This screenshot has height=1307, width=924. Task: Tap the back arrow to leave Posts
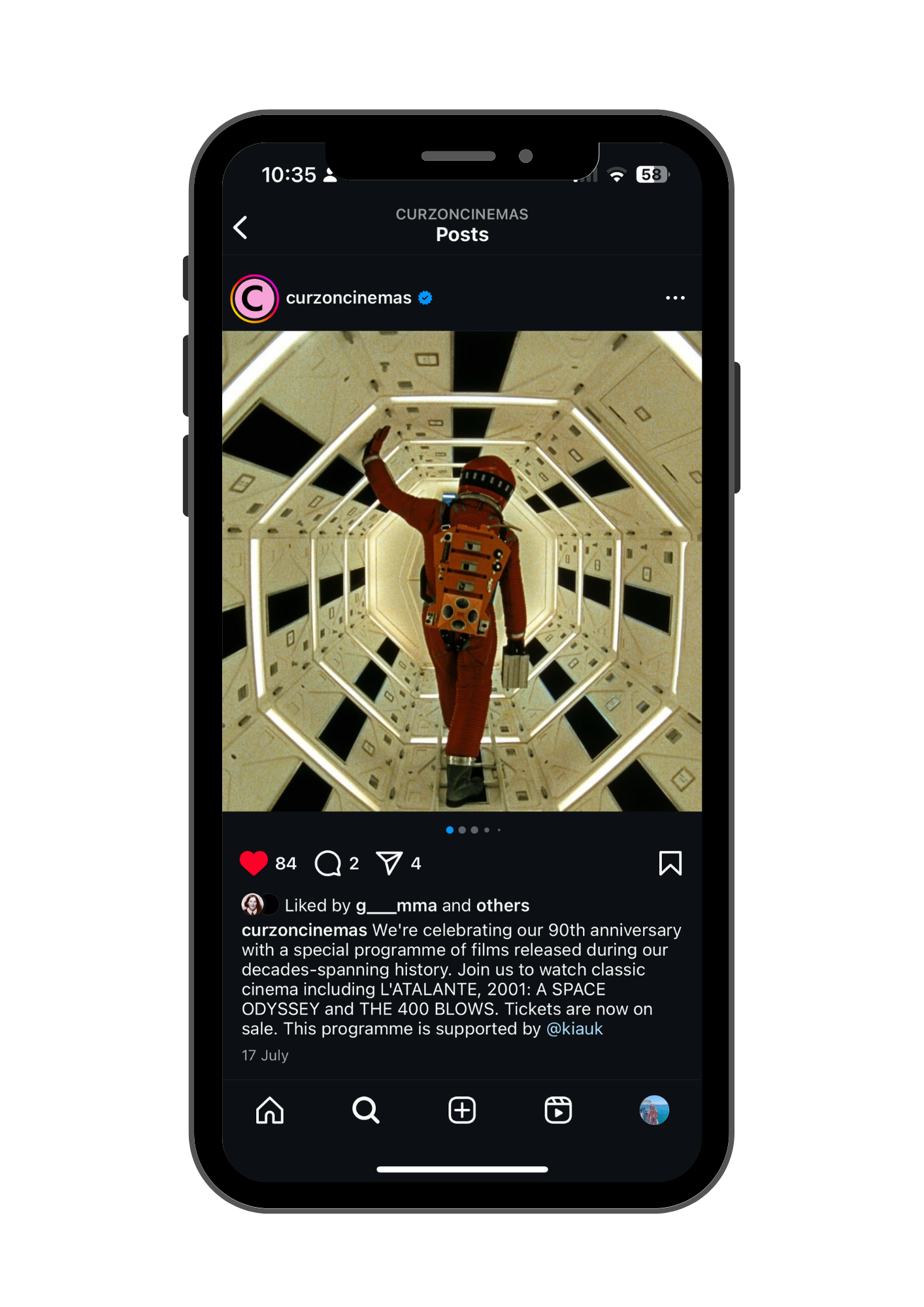240,227
